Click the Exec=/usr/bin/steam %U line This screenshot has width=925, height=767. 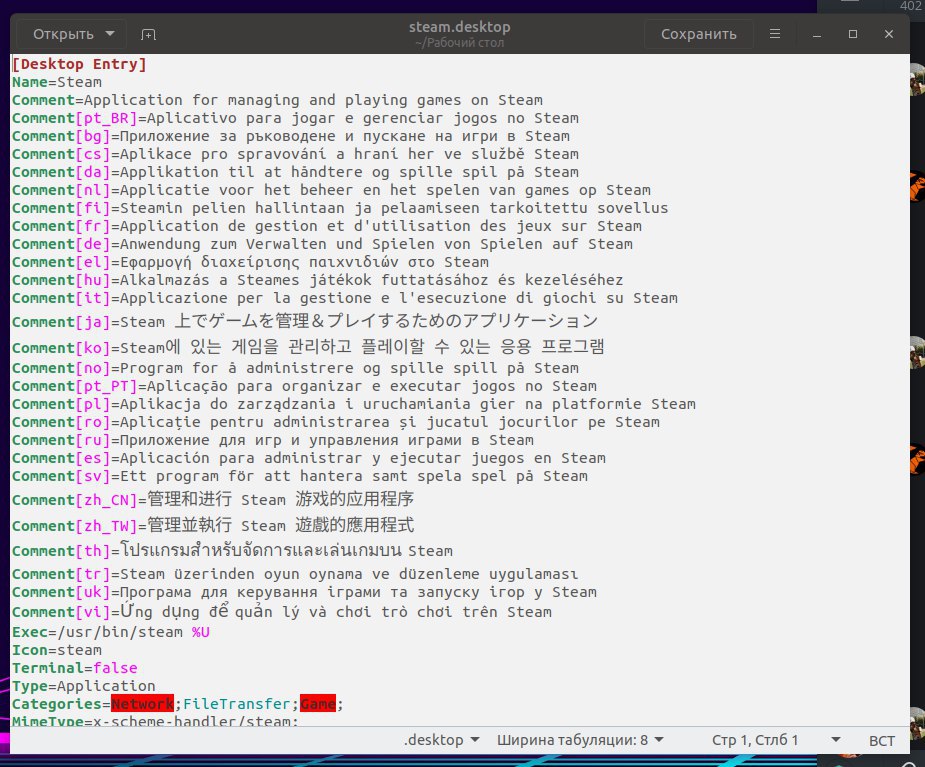111,632
